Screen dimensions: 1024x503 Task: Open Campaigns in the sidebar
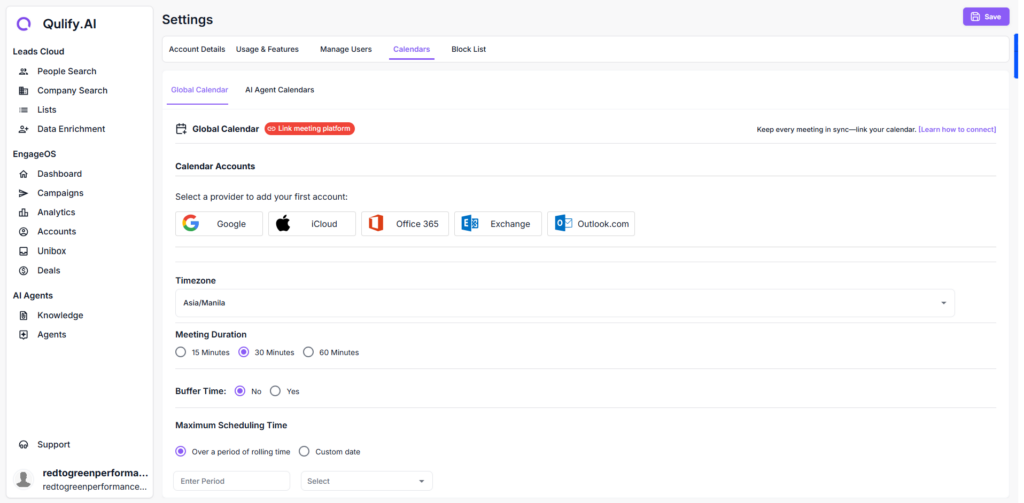click(x=60, y=193)
